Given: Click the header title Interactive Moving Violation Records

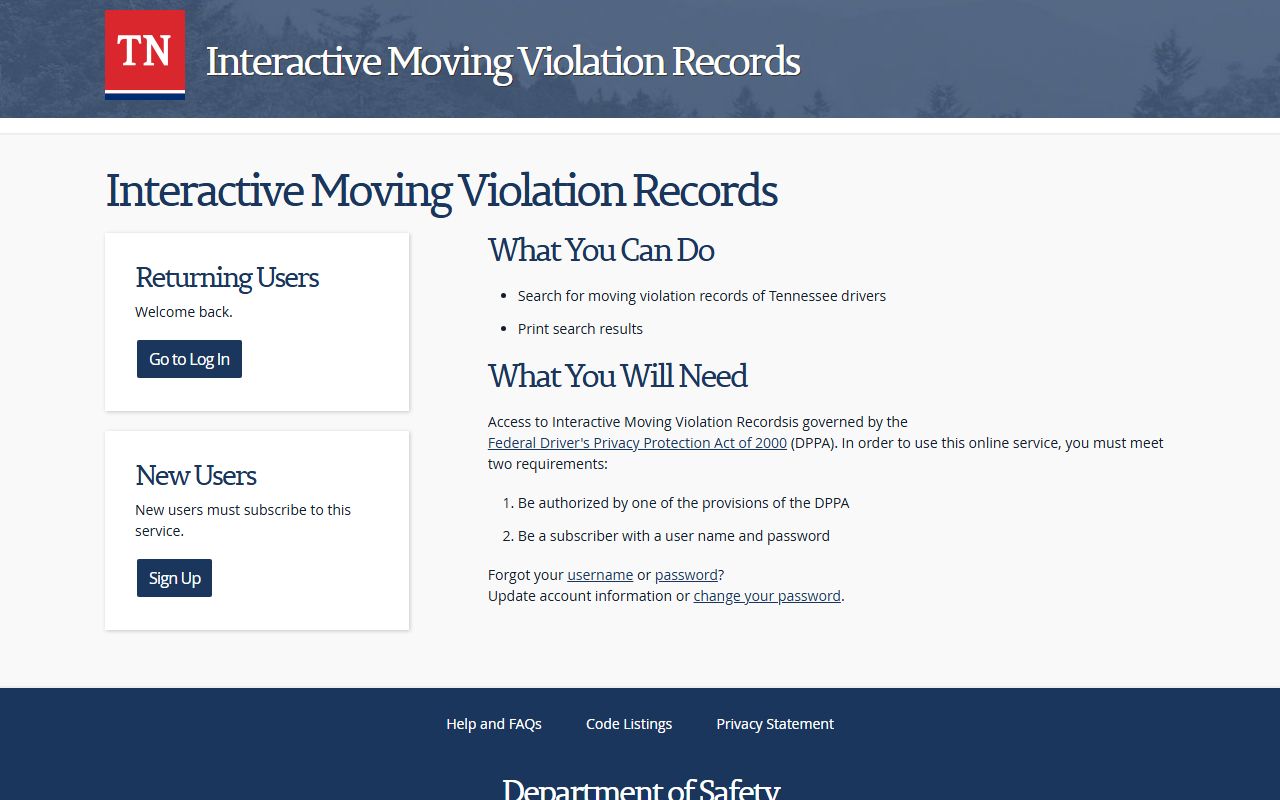Looking at the screenshot, I should click(503, 61).
